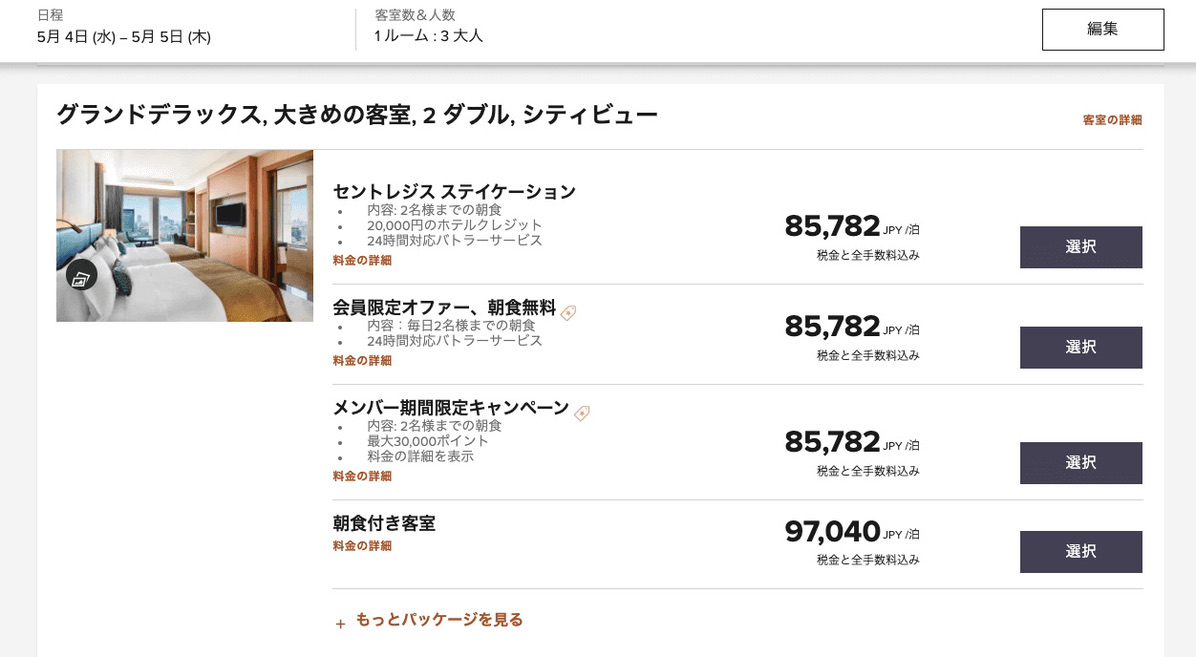View 料金の詳細 under メンバー期間限定キャンペーン
The width and height of the screenshot is (1196, 657).
click(x=362, y=476)
